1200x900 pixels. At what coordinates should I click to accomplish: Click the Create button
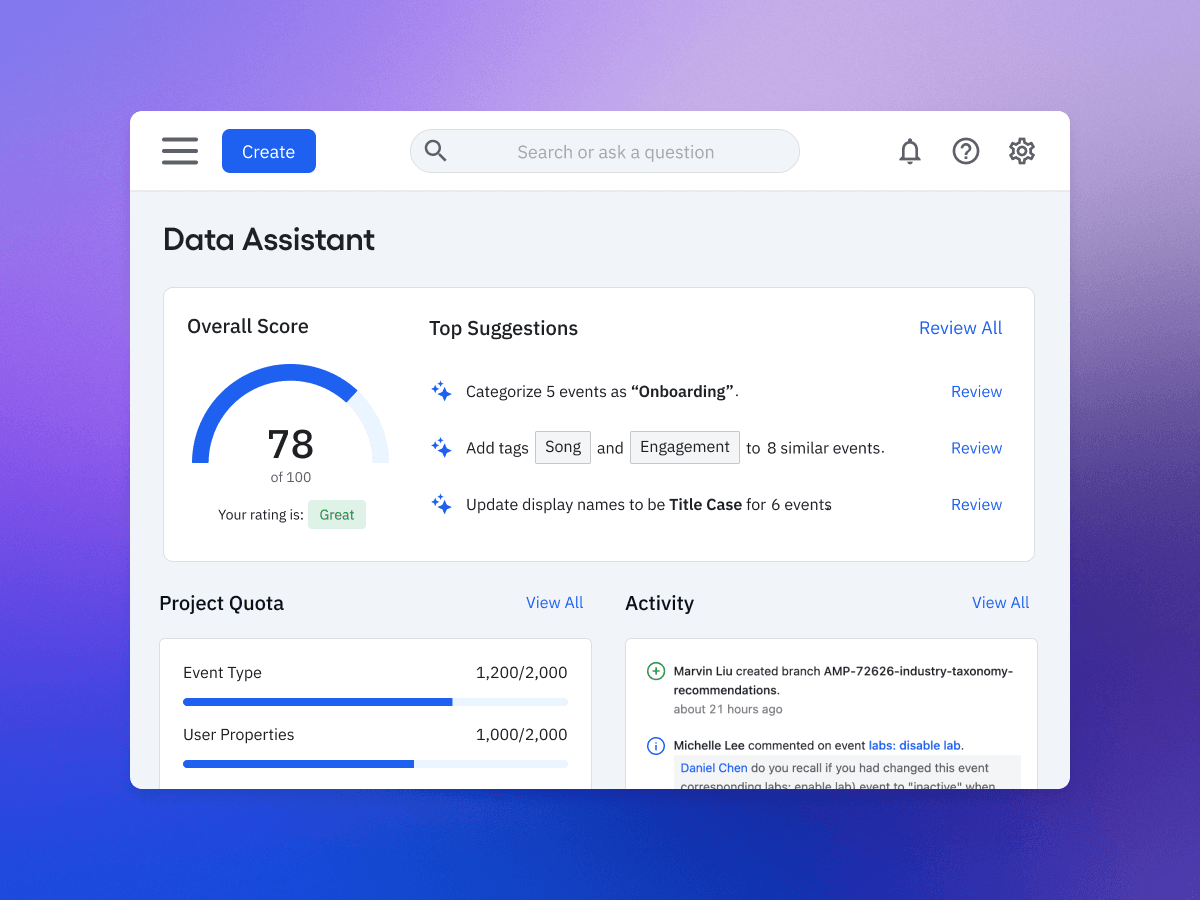pos(268,150)
